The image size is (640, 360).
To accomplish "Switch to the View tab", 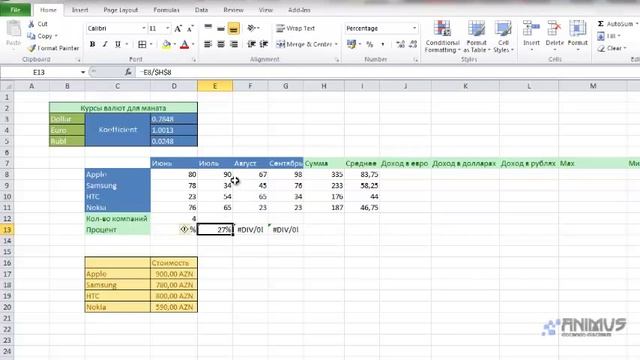I will [266, 10].
